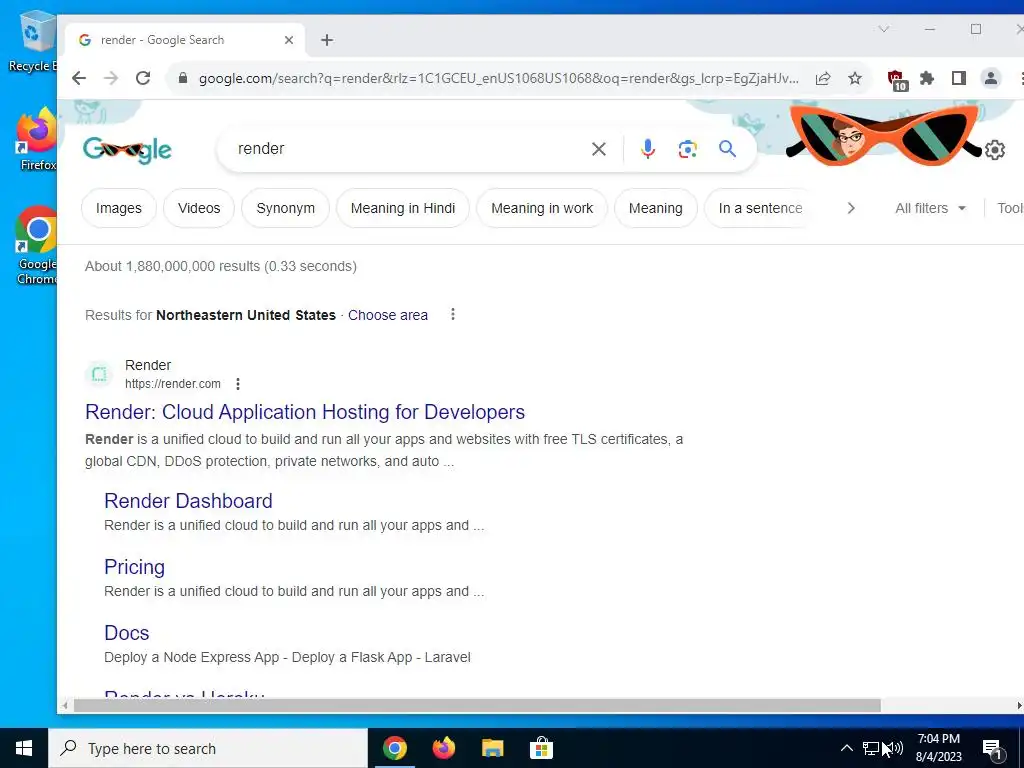Go back using the browser back arrow
The width and height of the screenshot is (1024, 768).
(79, 78)
